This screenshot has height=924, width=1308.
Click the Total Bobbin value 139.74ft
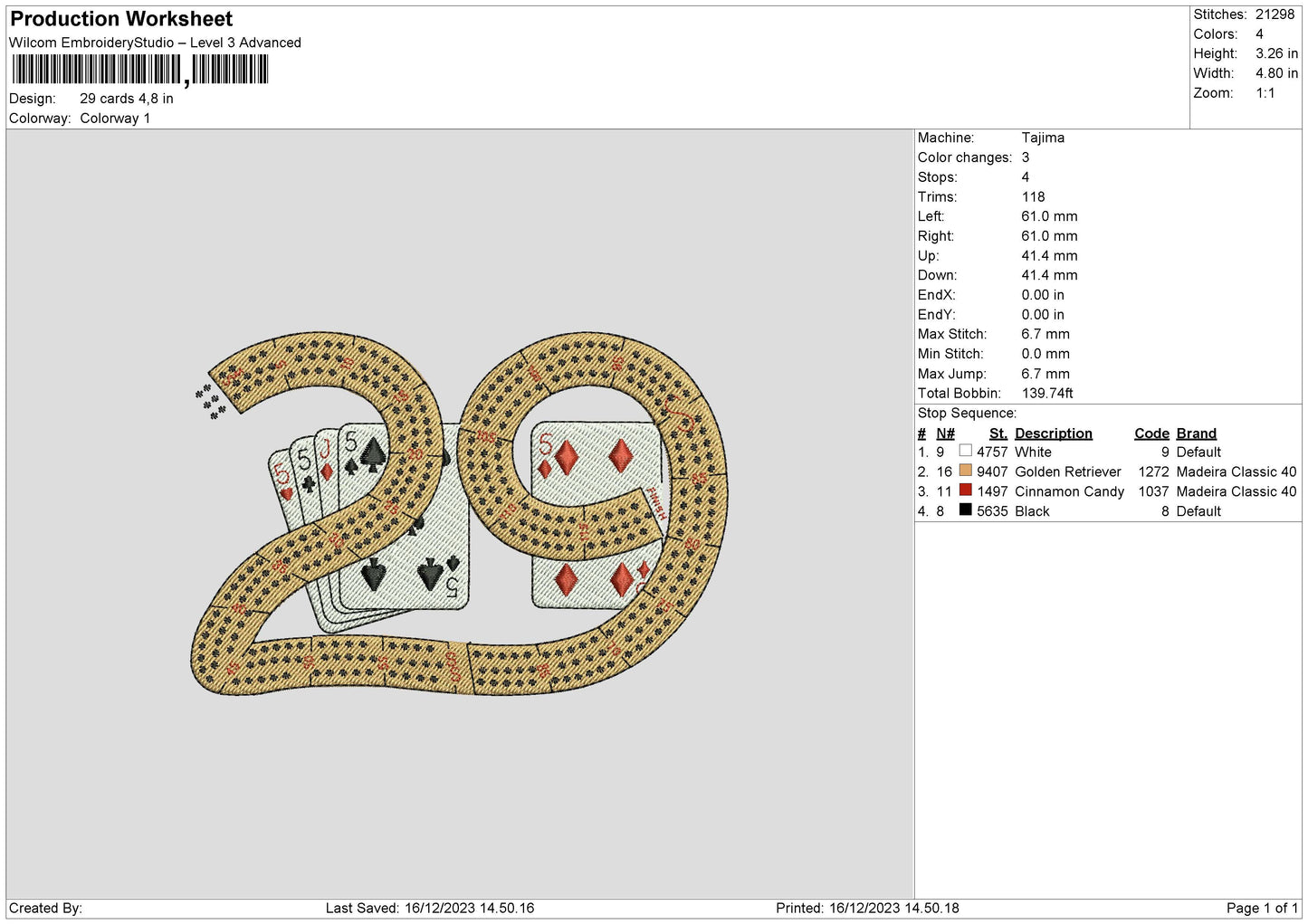(1047, 393)
